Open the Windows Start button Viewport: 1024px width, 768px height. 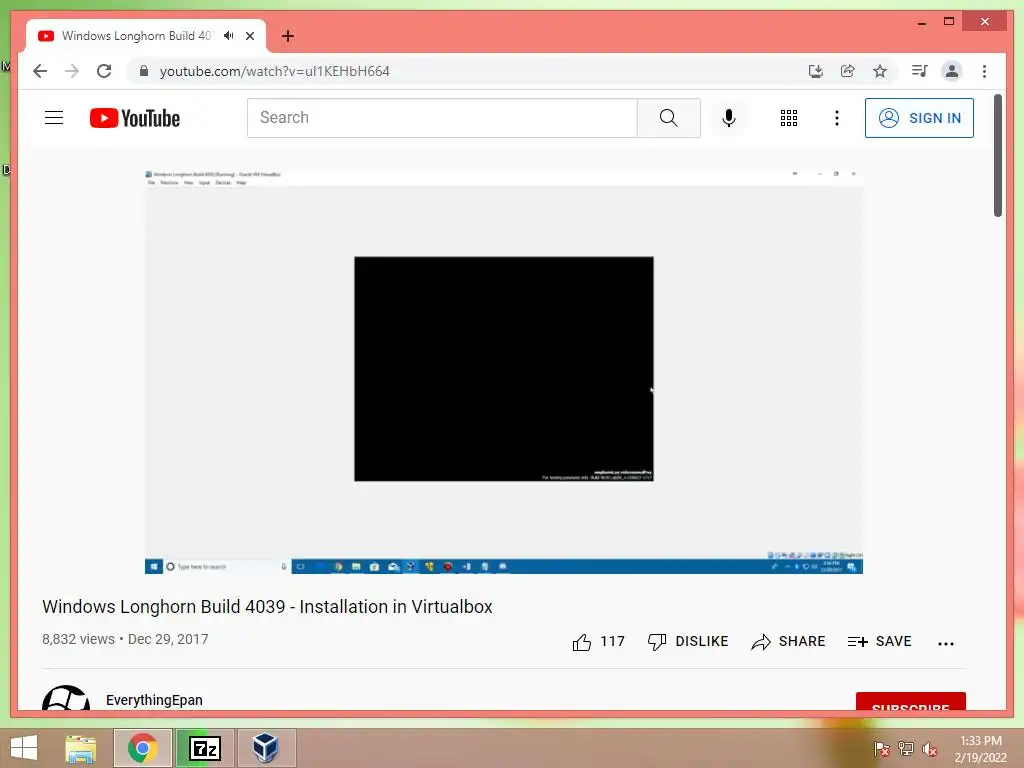pyautogui.click(x=24, y=748)
